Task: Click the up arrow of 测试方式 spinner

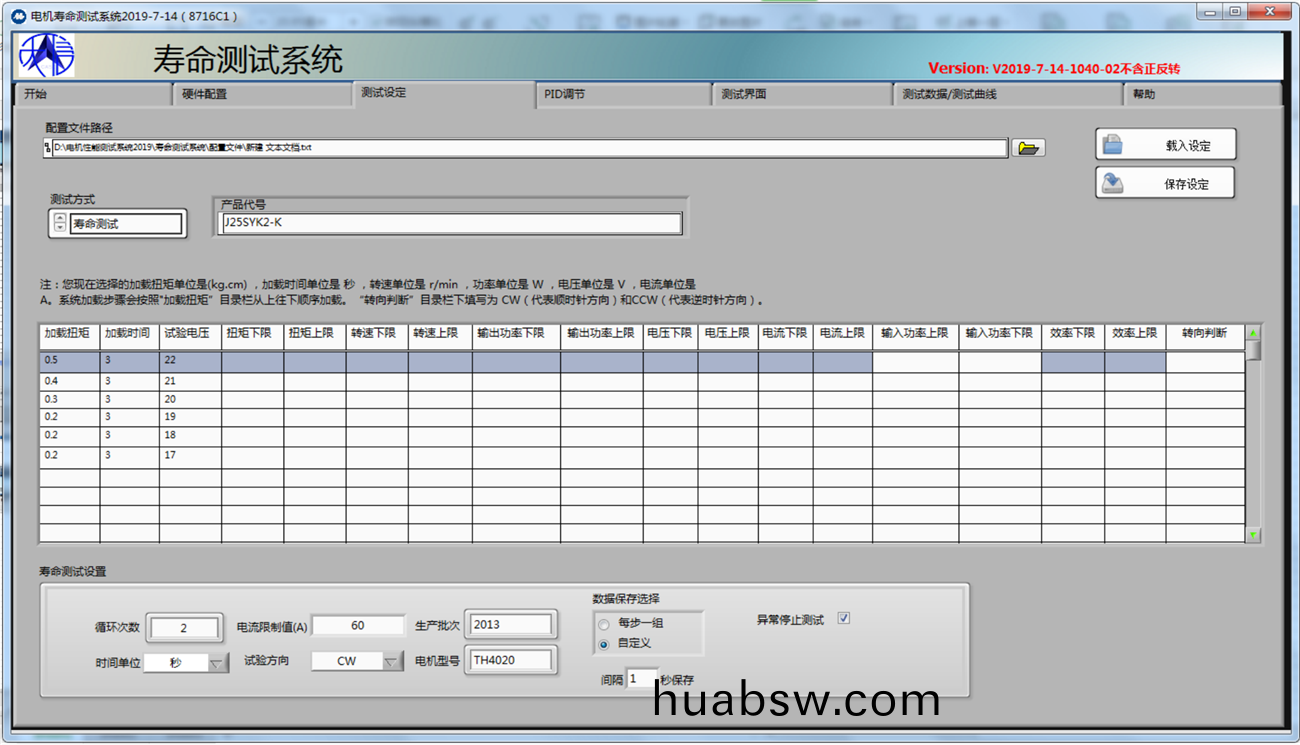Action: 60,218
